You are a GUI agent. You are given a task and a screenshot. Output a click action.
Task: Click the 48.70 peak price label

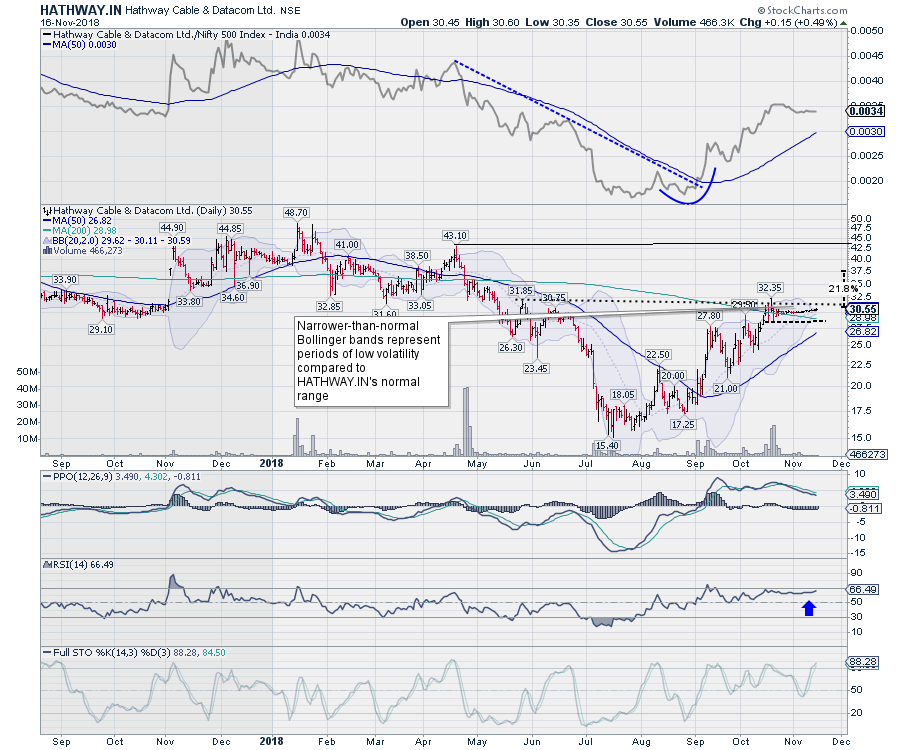pyautogui.click(x=296, y=212)
